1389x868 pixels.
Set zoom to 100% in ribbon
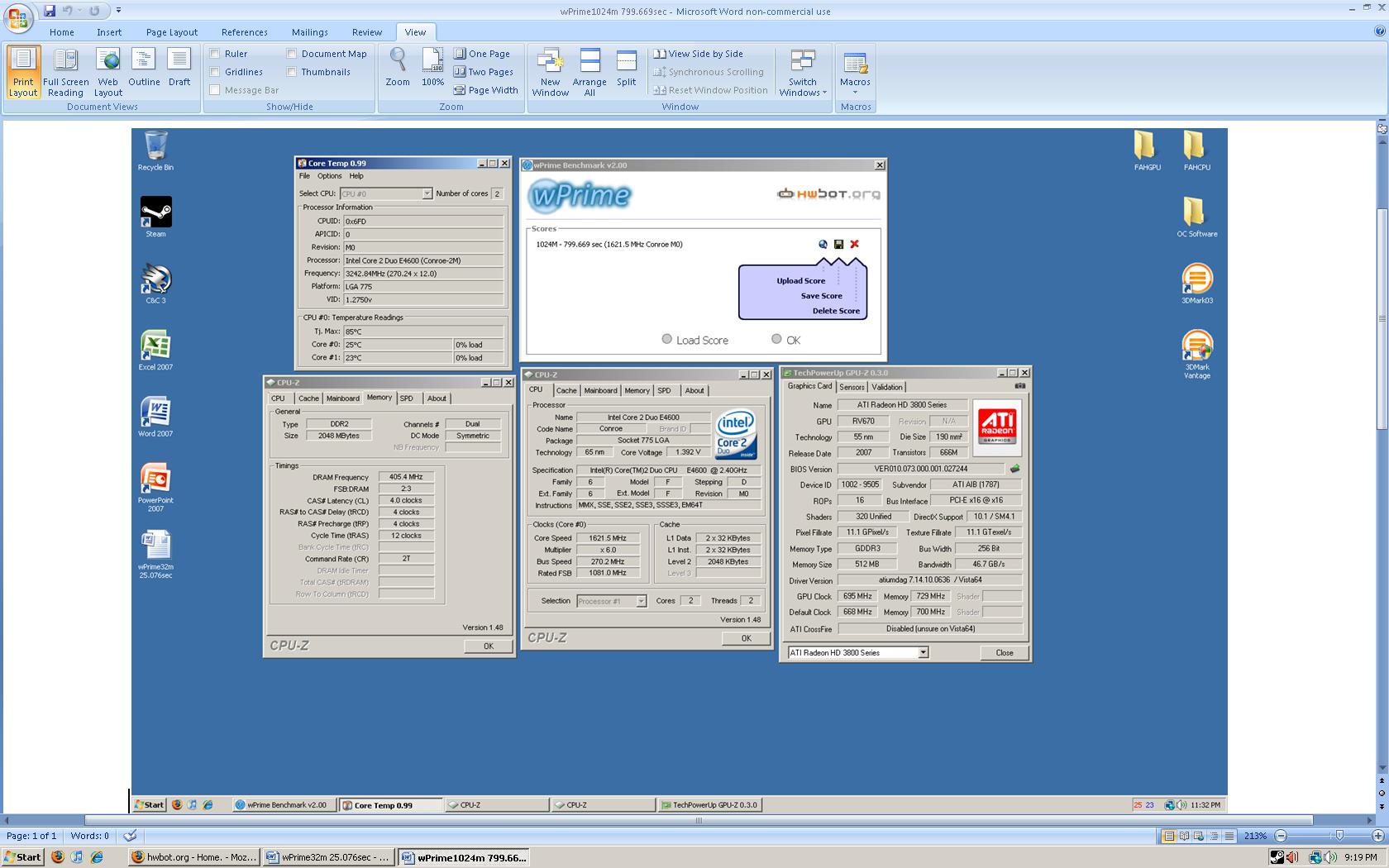[432, 68]
